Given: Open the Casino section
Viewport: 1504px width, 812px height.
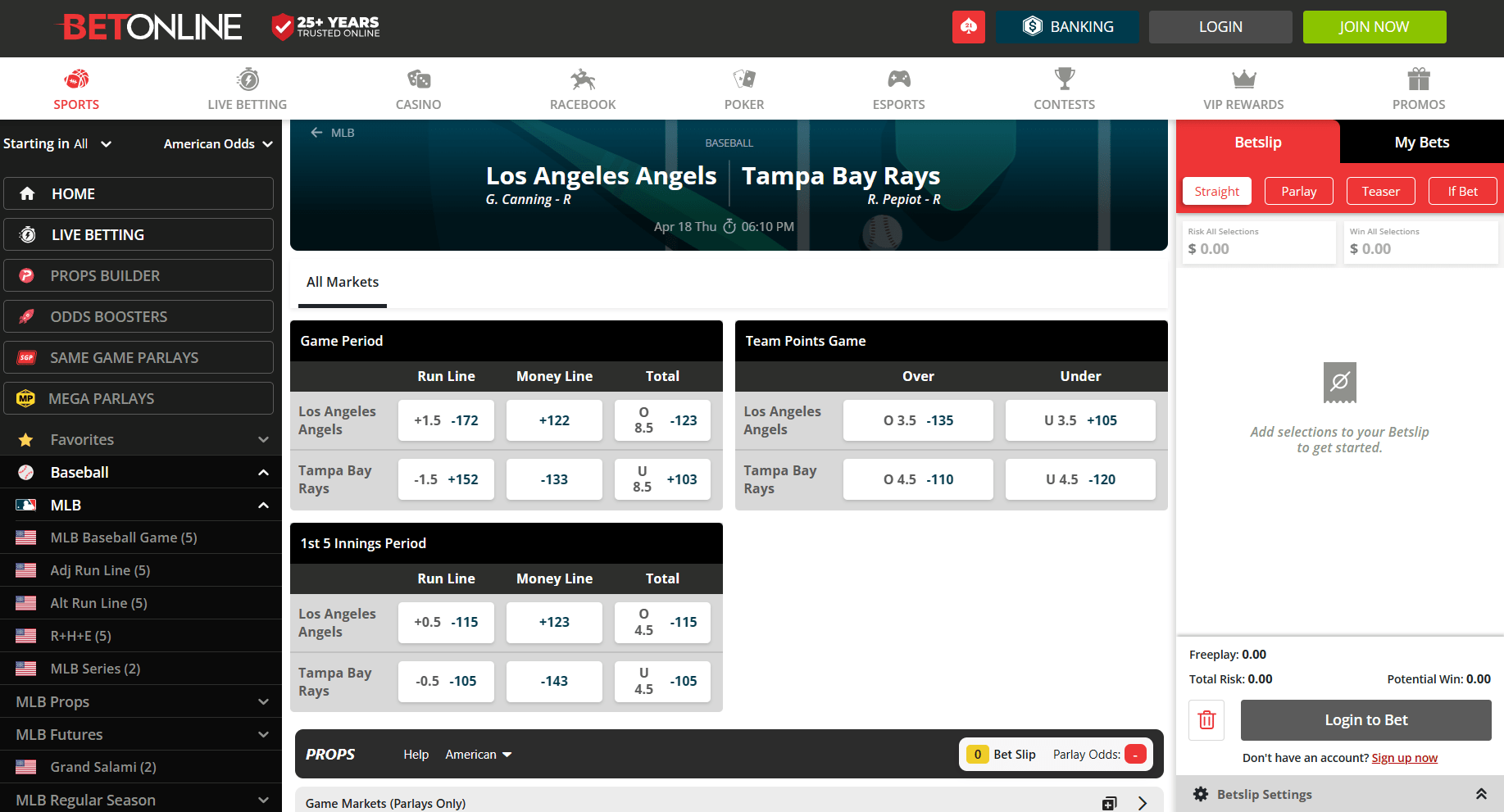Looking at the screenshot, I should [418, 78].
